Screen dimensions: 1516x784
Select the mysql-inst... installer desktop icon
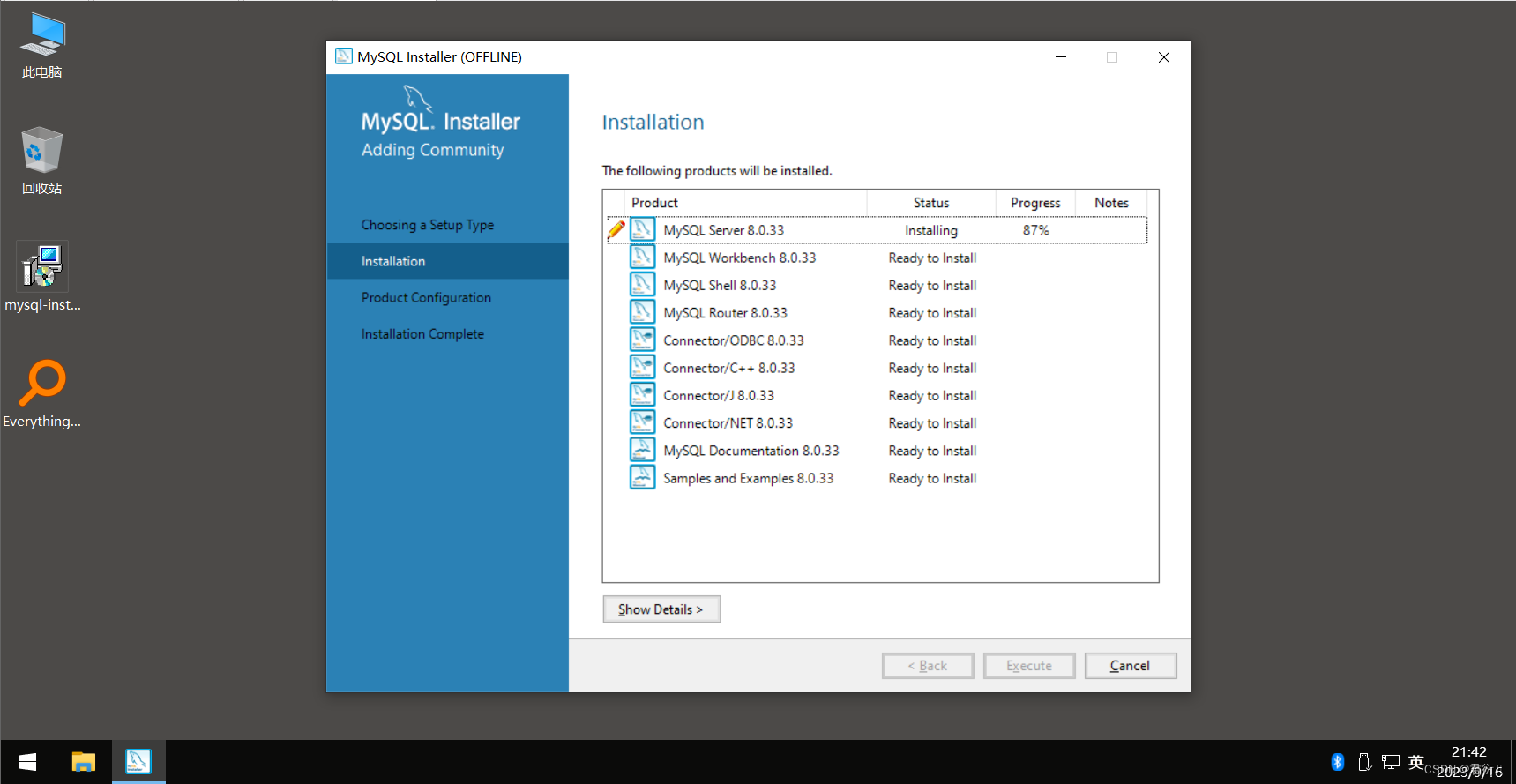pos(41,278)
